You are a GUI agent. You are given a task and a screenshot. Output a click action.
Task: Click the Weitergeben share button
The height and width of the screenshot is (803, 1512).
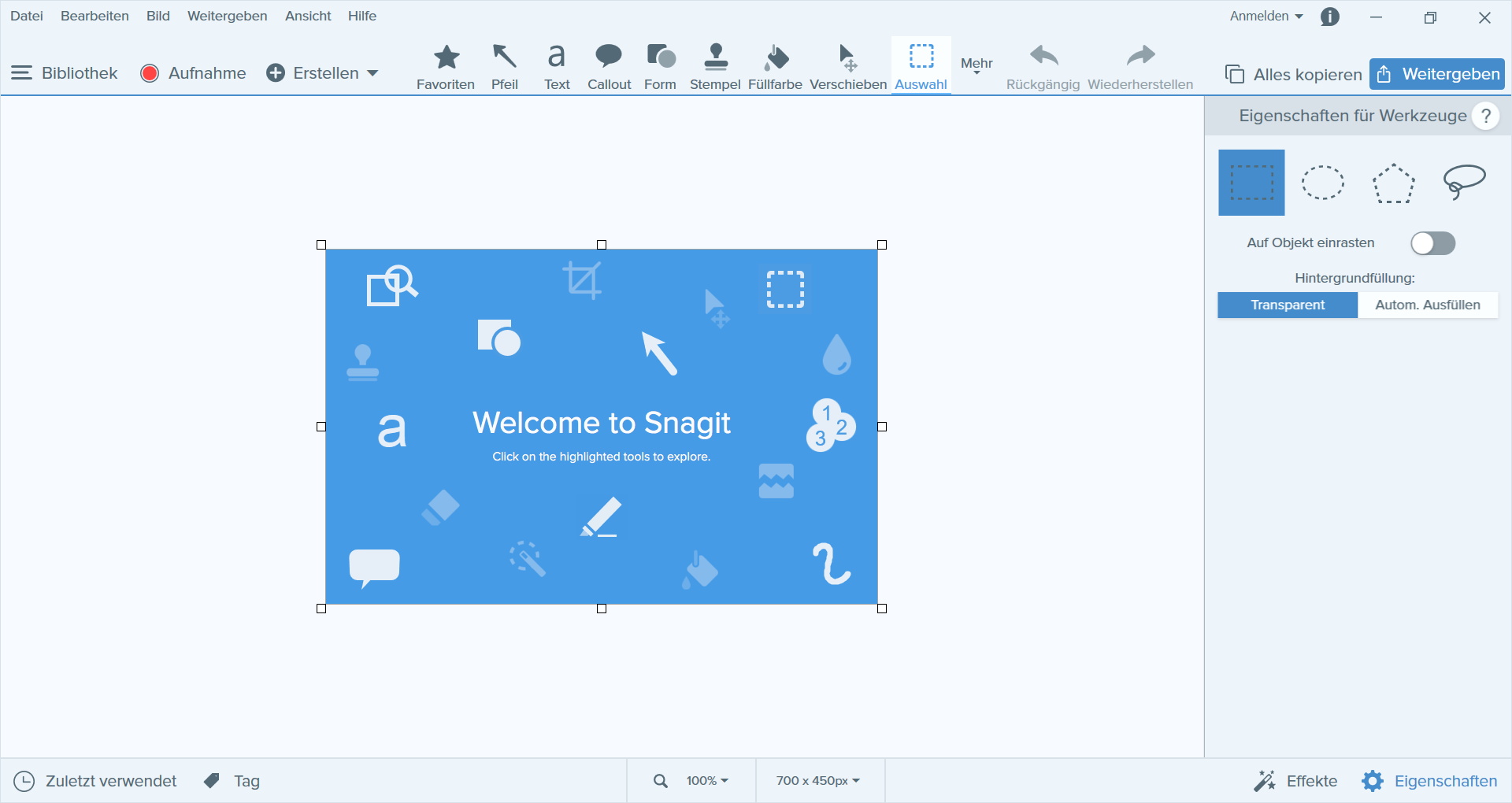point(1436,74)
